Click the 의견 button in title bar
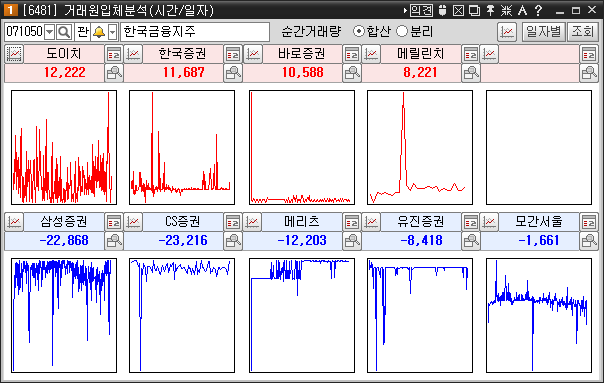 [x=421, y=10]
